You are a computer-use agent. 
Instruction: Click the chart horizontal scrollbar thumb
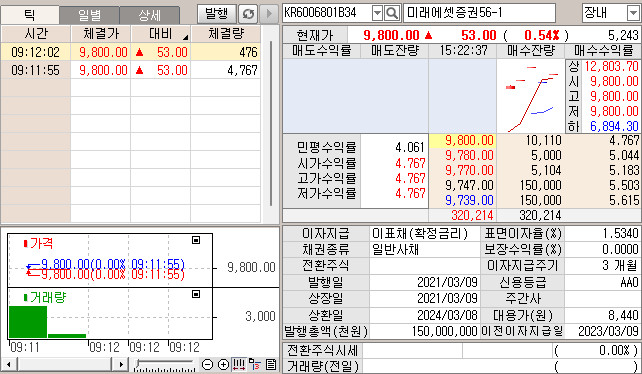pyautogui.click(x=64, y=364)
